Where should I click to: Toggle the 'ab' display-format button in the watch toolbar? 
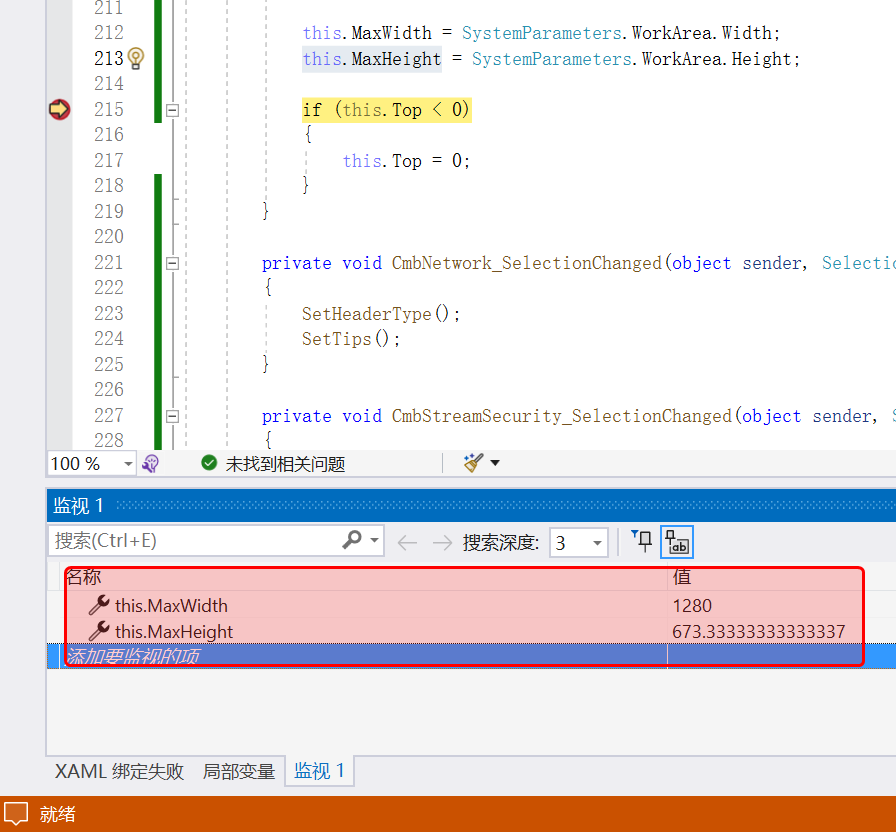click(677, 542)
